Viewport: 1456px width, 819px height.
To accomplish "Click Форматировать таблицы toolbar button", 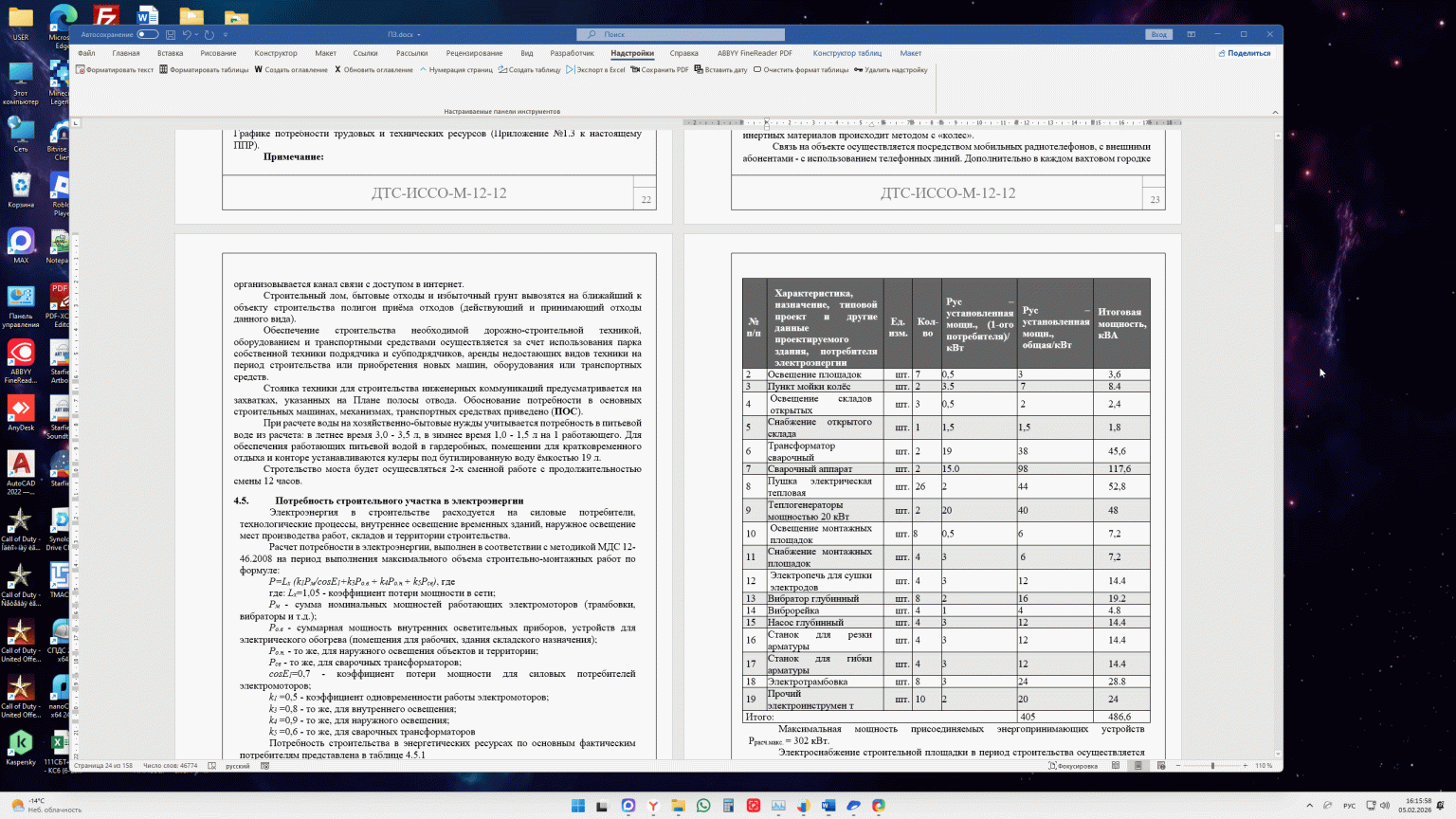I will point(204,70).
